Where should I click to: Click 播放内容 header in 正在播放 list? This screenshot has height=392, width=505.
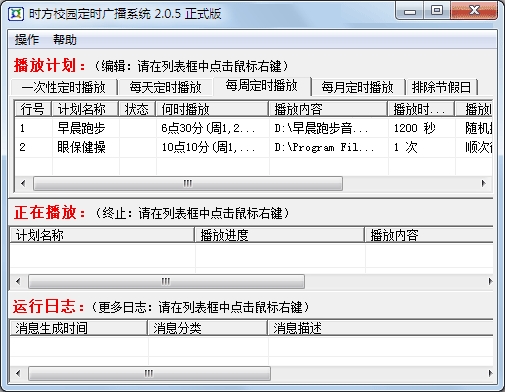coord(429,235)
